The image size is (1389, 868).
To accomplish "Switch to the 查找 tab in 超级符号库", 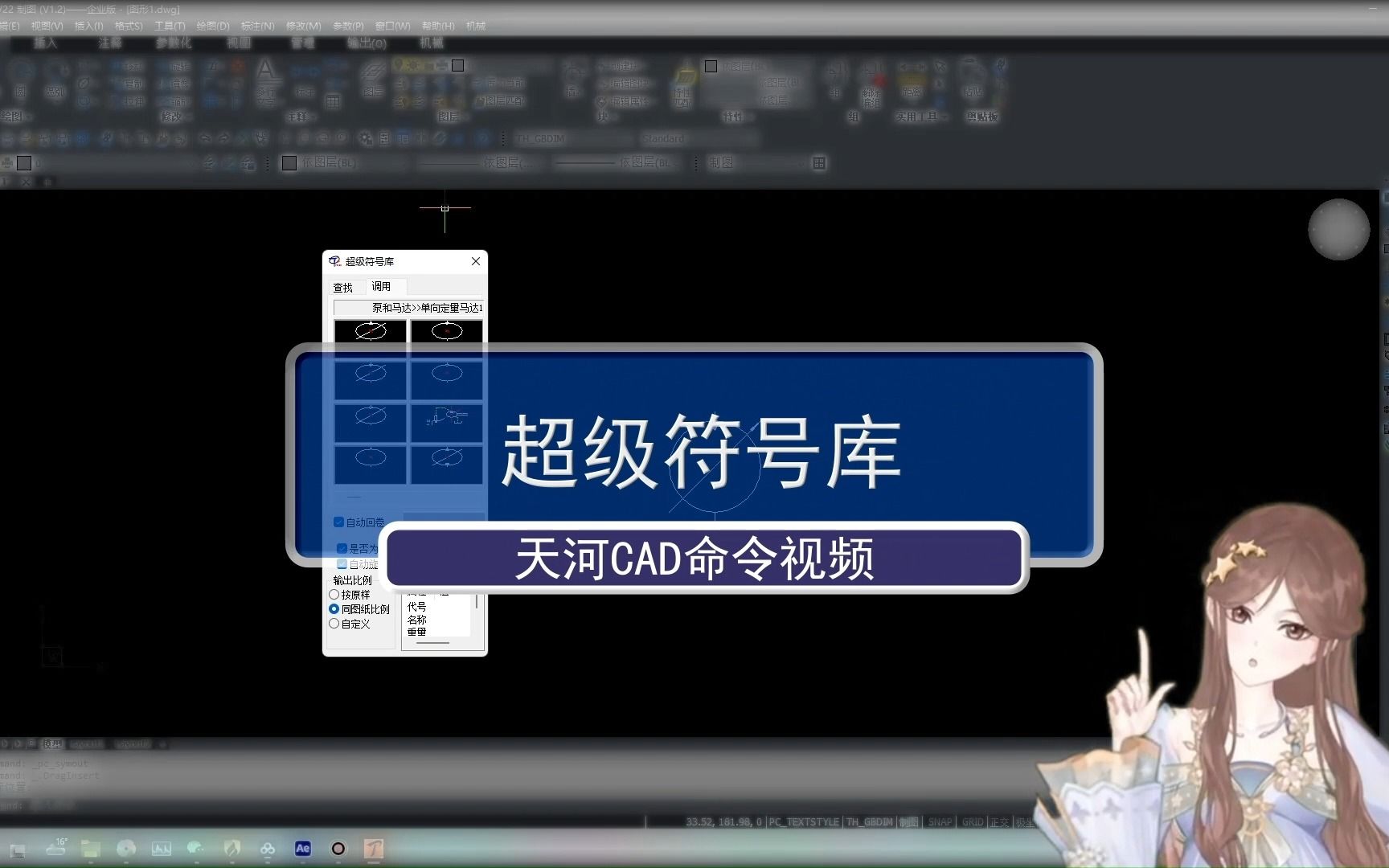I will tap(343, 288).
